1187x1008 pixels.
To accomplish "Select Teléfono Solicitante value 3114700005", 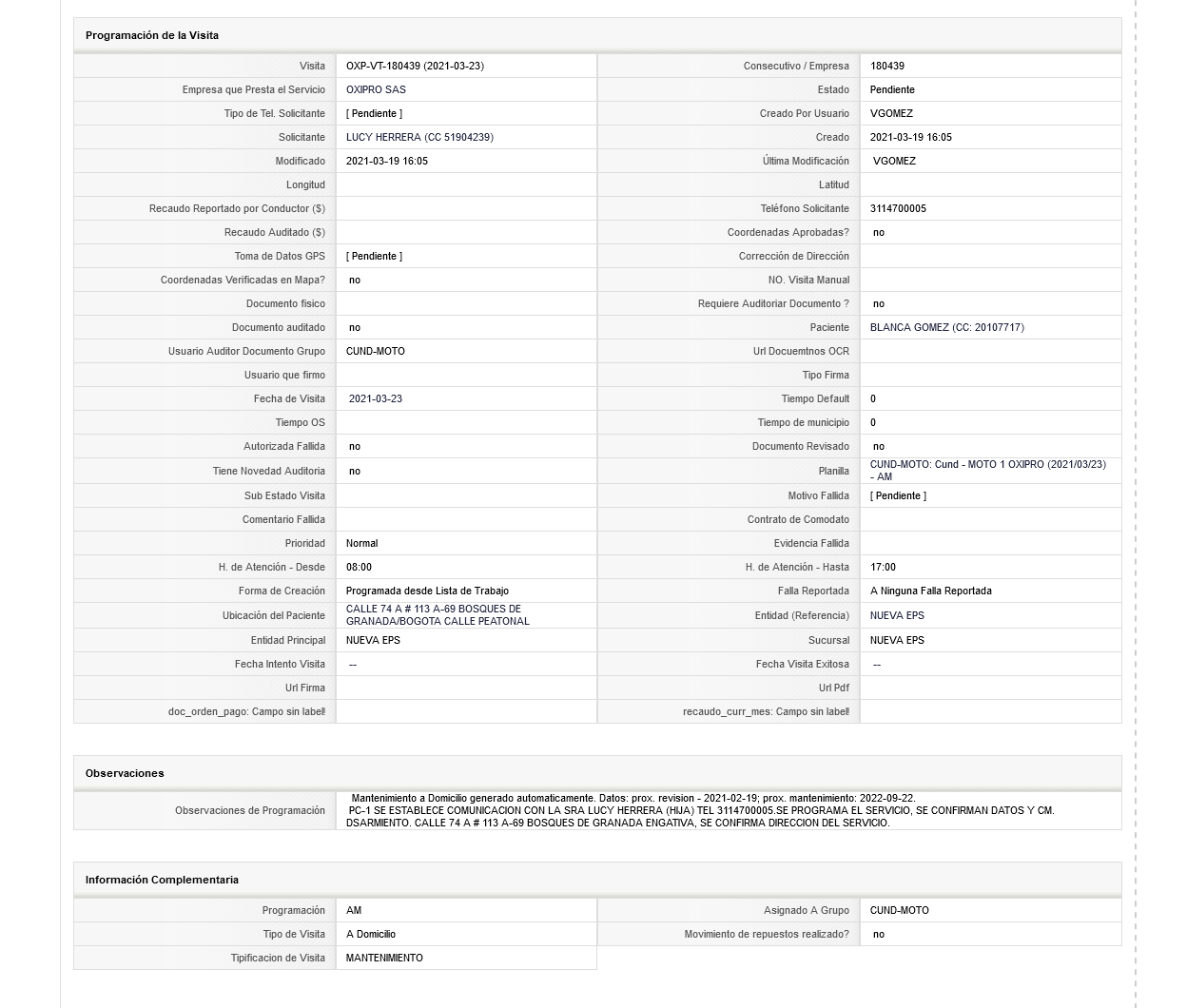I will (x=898, y=208).
